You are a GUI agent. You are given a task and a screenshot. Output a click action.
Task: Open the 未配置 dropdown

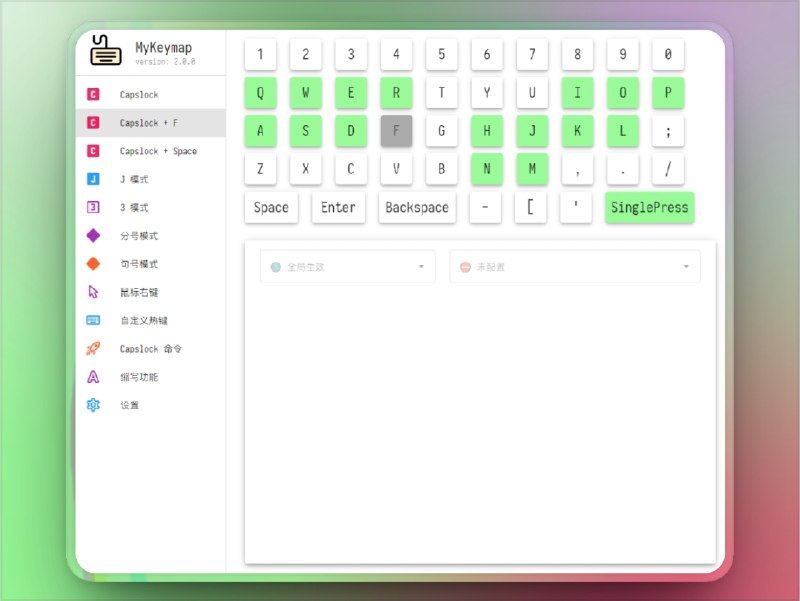click(575, 265)
